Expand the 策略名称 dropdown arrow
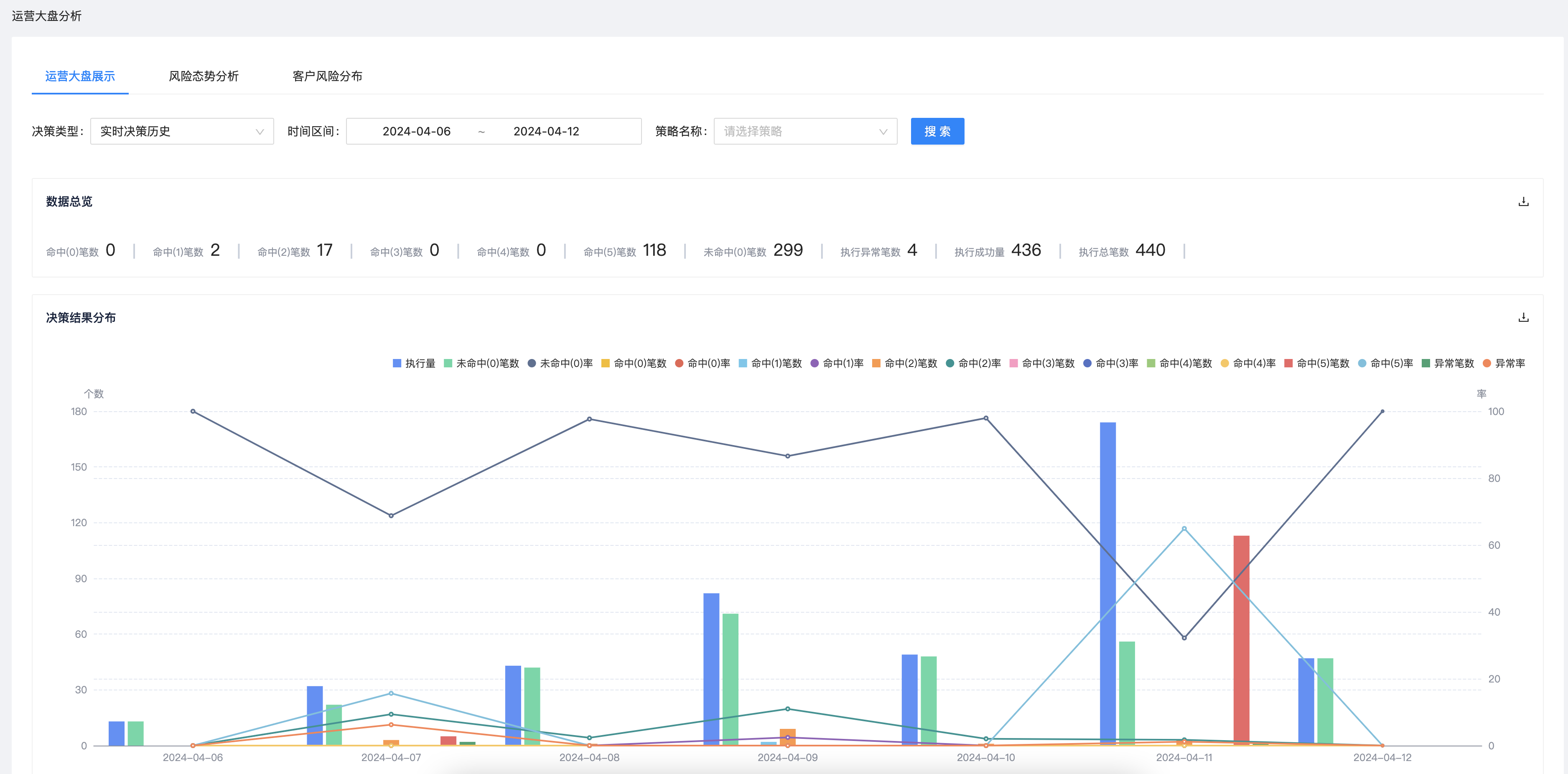The image size is (1568, 774). click(x=883, y=131)
